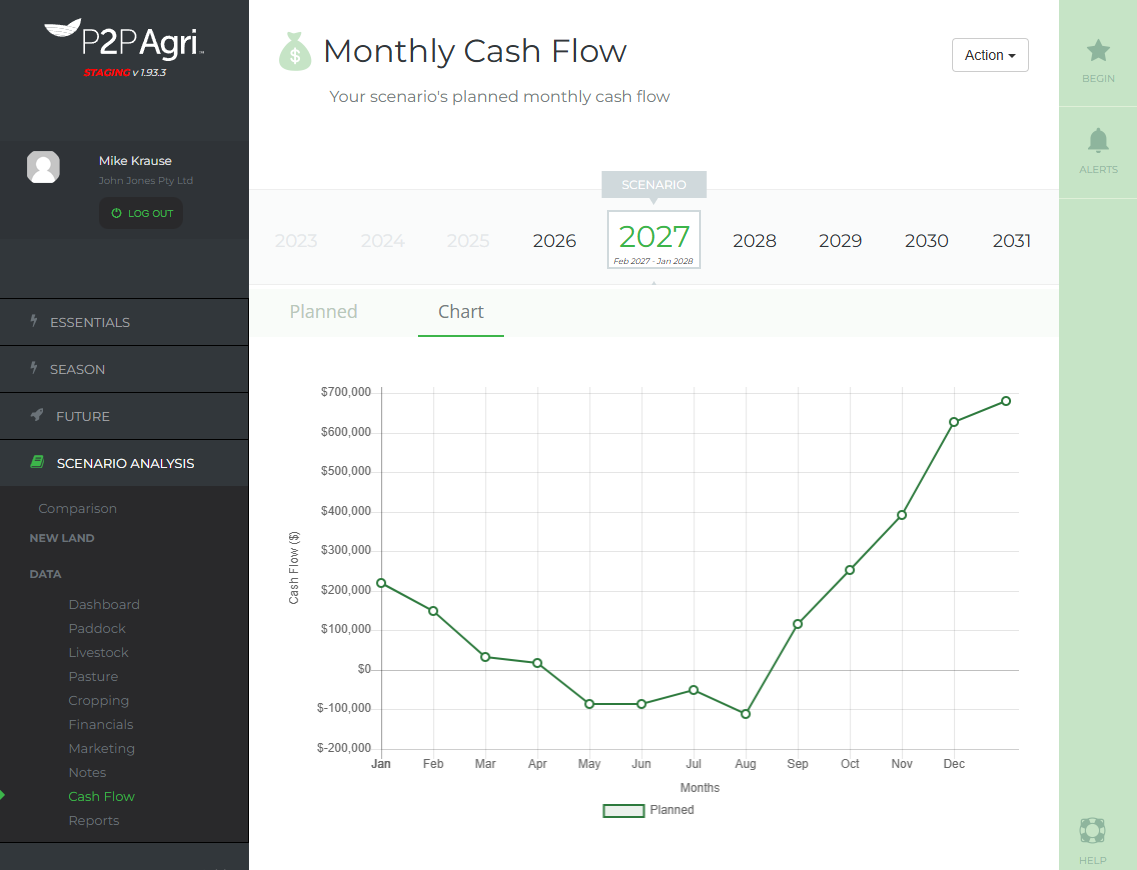Viewport: 1137px width, 870px height.
Task: Select year 2030
Action: click(x=926, y=241)
